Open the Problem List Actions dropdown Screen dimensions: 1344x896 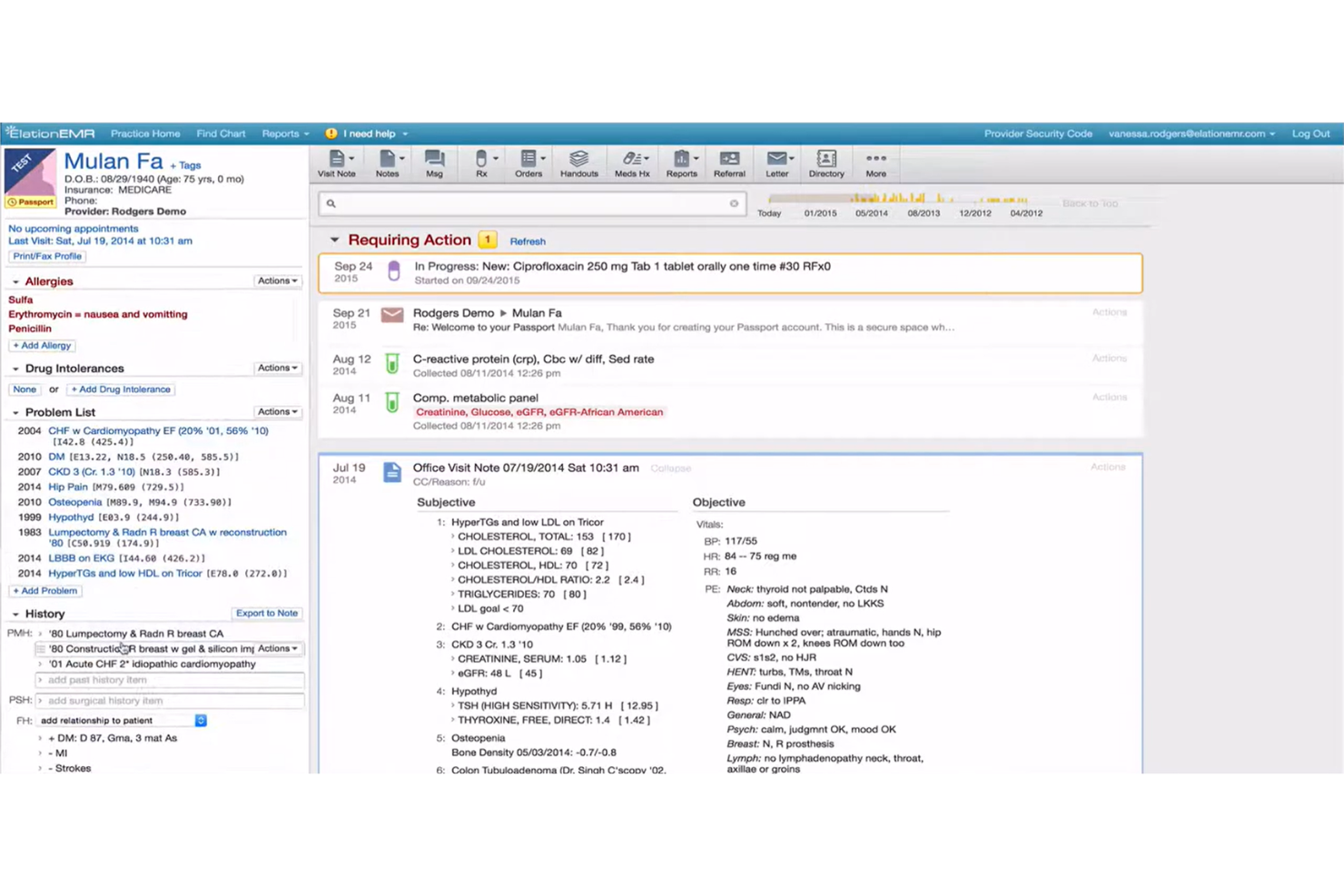click(278, 412)
